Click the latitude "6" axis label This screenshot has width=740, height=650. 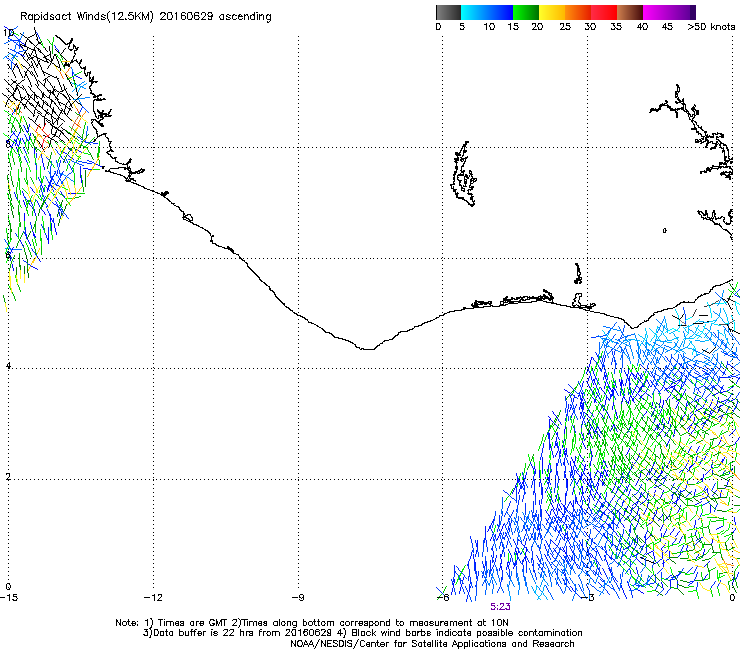(8, 255)
